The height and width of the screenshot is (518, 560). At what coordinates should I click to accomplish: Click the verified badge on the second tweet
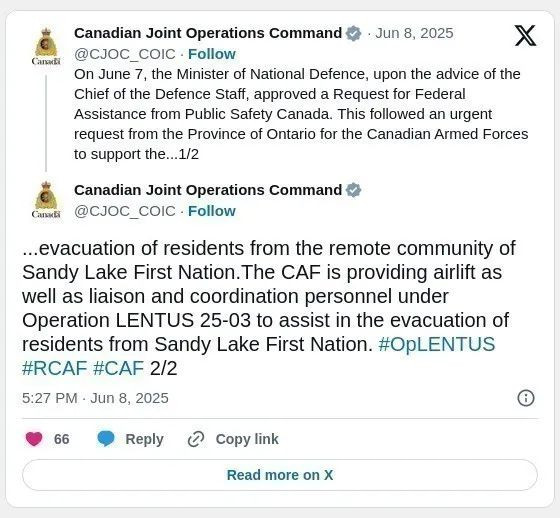[x=353, y=190]
